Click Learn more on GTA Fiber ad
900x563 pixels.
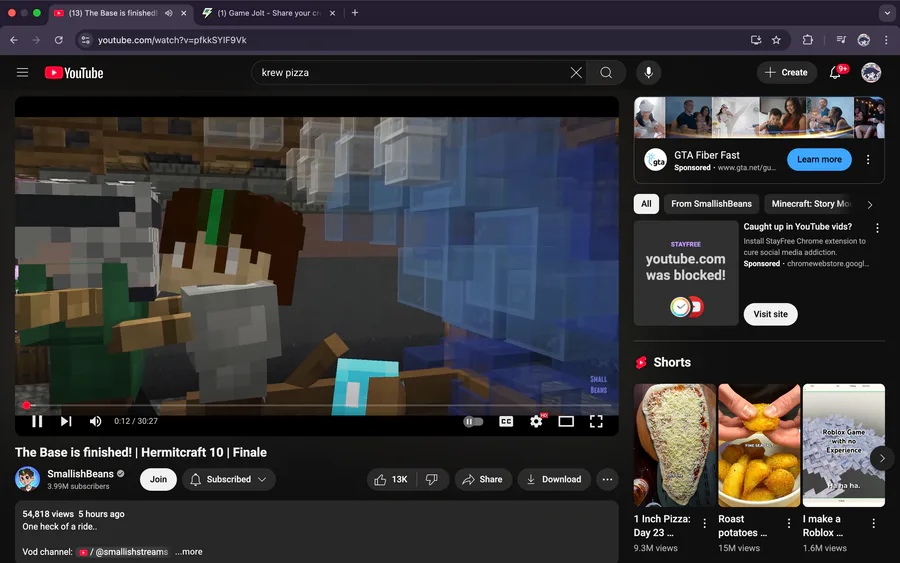coord(819,160)
